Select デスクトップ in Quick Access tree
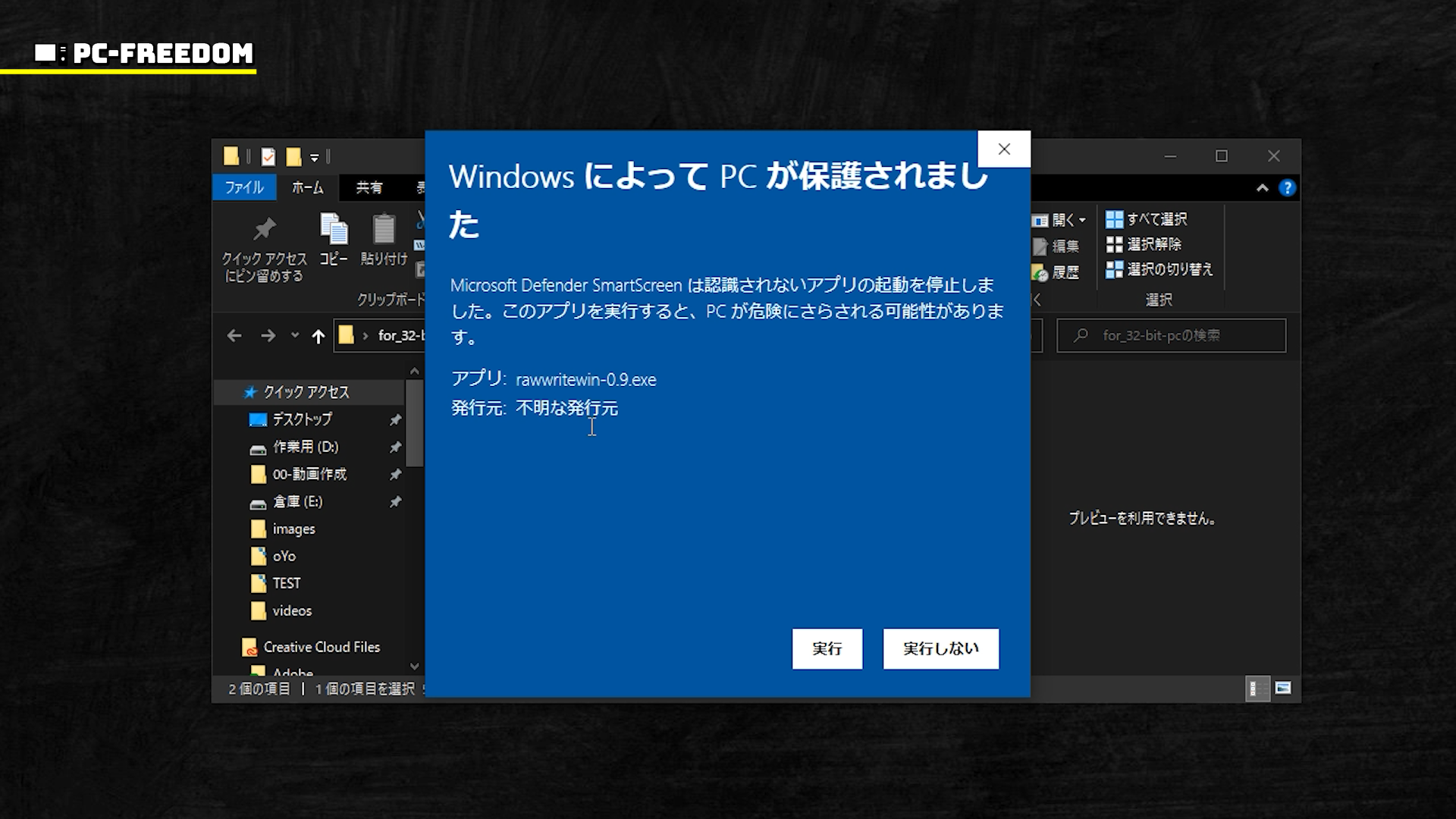 click(302, 419)
